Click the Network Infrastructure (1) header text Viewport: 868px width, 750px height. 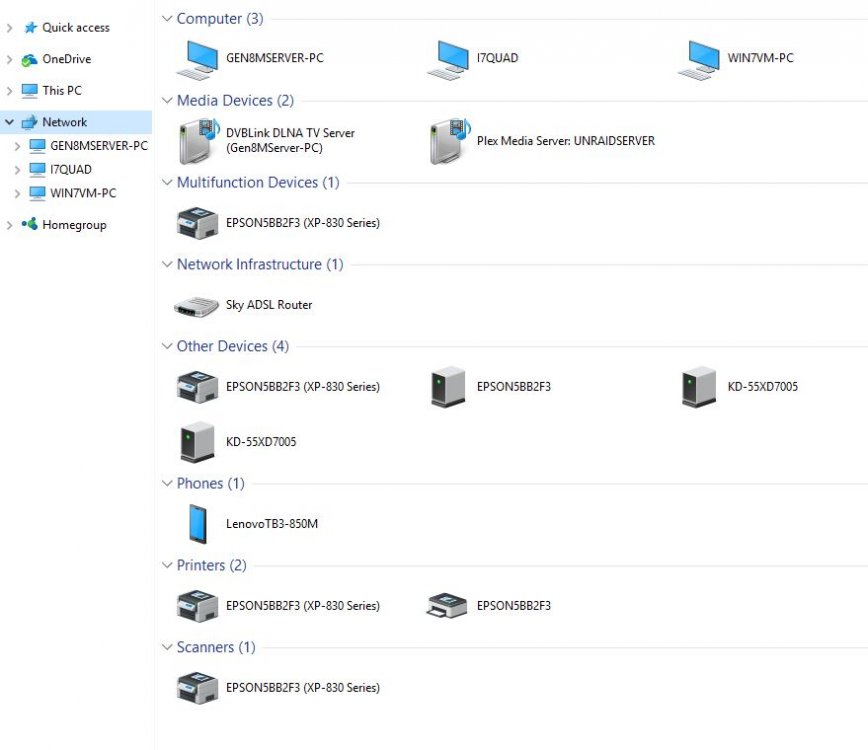[x=260, y=264]
